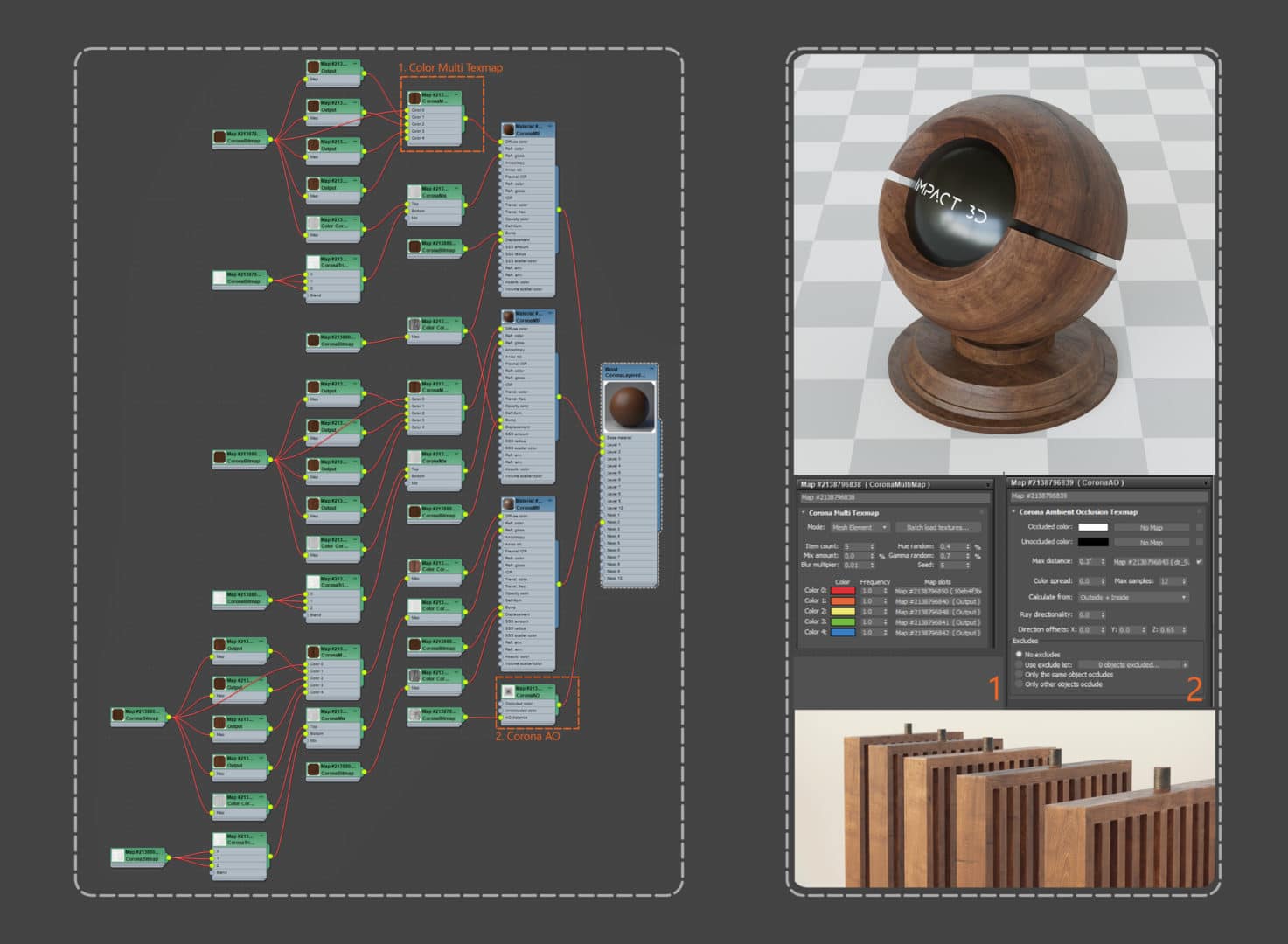Click the Color 4 map slot button
The image size is (1288, 944).
tap(938, 633)
